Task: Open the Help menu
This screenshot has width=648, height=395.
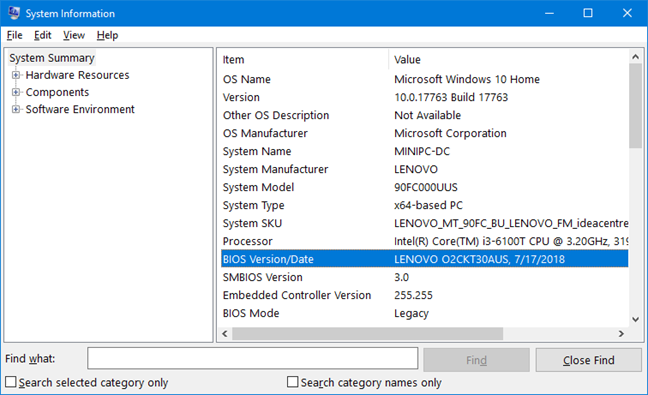Action: pyautogui.click(x=107, y=35)
